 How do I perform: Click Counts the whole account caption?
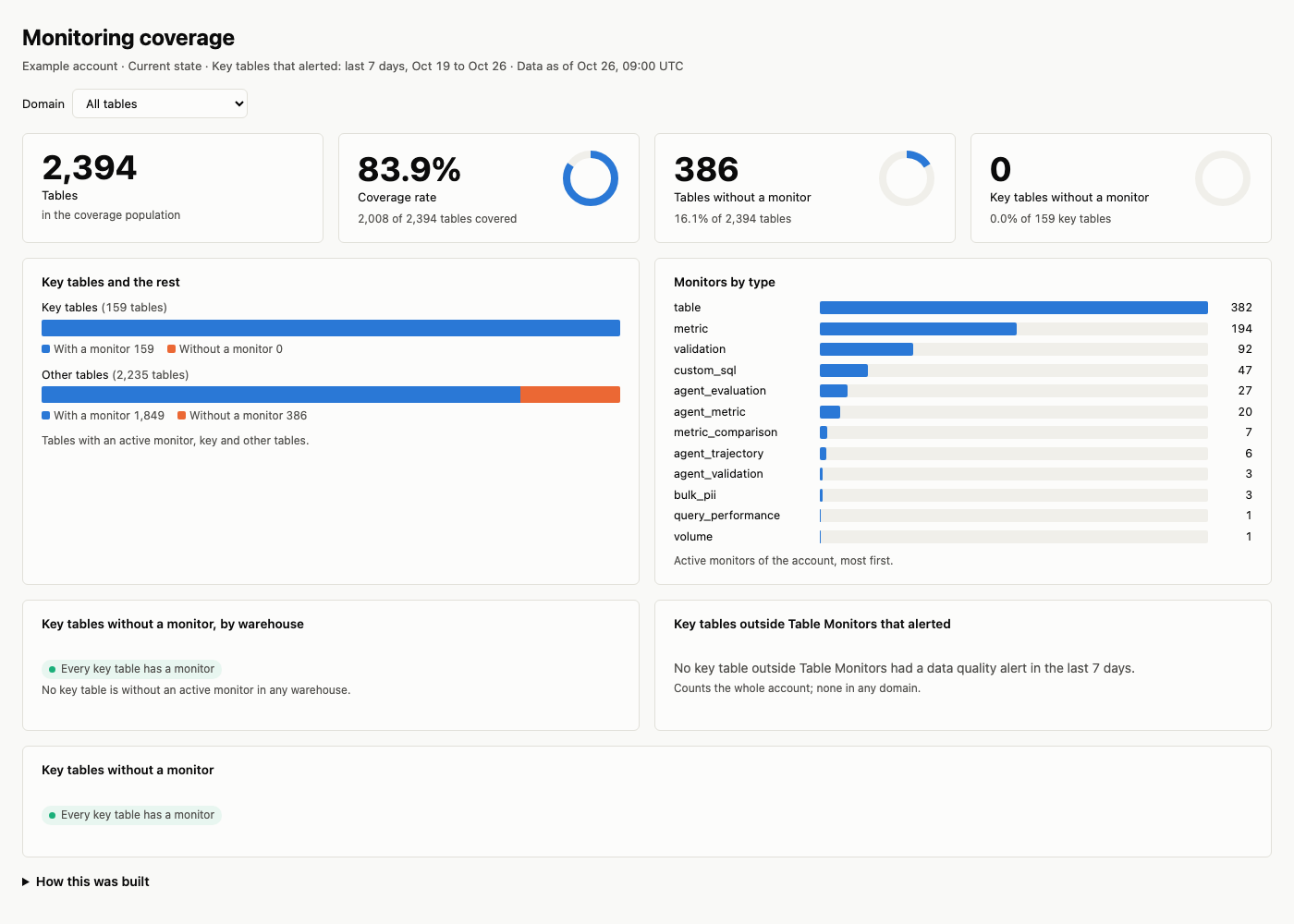pyautogui.click(x=797, y=688)
